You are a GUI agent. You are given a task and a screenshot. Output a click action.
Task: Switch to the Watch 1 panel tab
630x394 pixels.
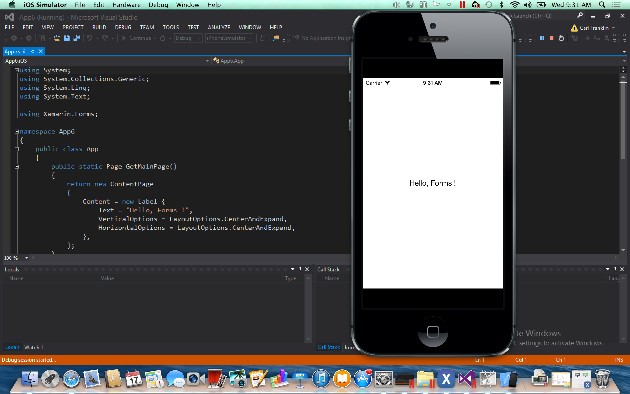point(33,347)
